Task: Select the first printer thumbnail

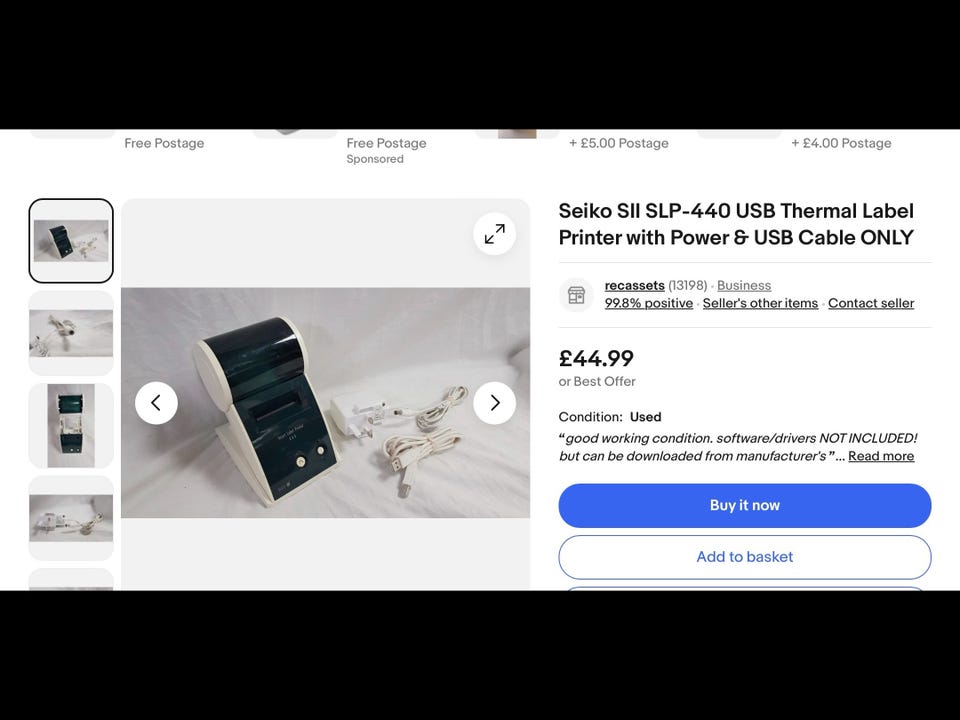Action: tap(71, 241)
